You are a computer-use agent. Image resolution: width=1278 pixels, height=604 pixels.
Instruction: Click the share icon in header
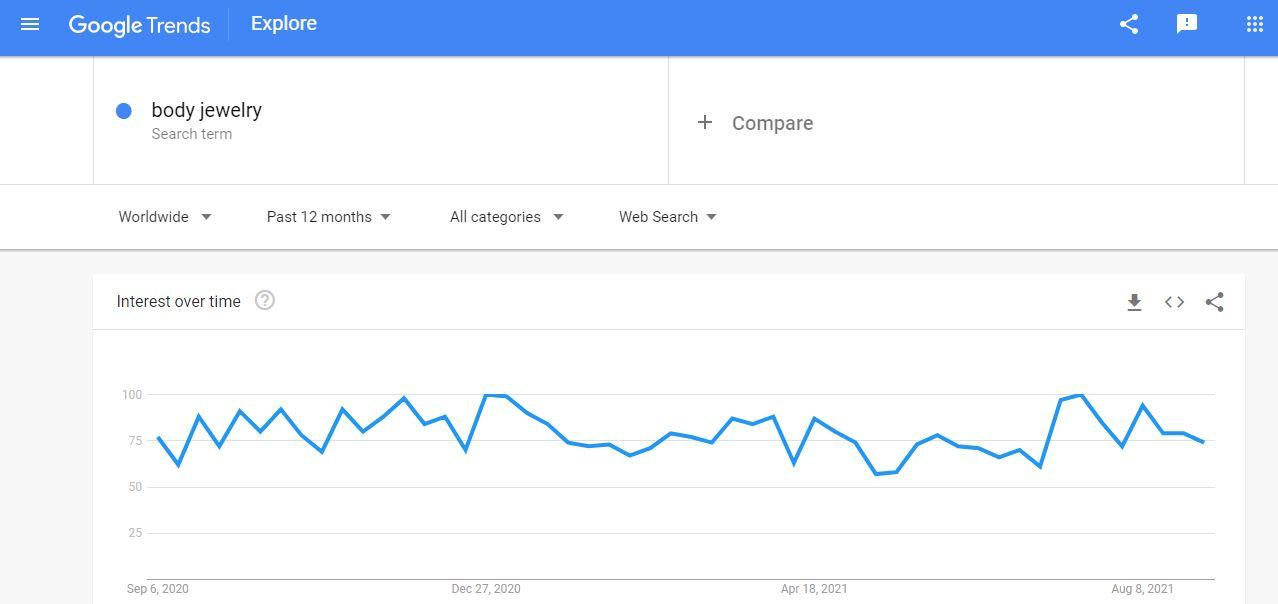[x=1129, y=24]
